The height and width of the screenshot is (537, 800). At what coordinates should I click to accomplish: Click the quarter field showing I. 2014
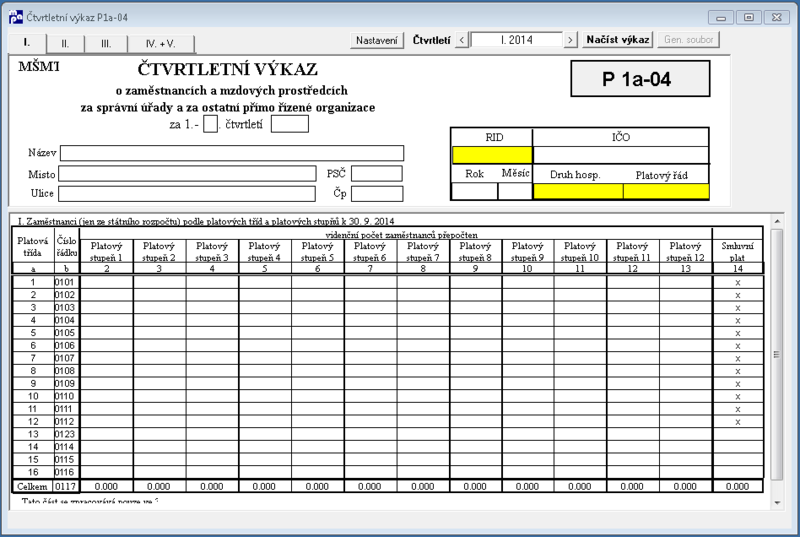click(516, 40)
